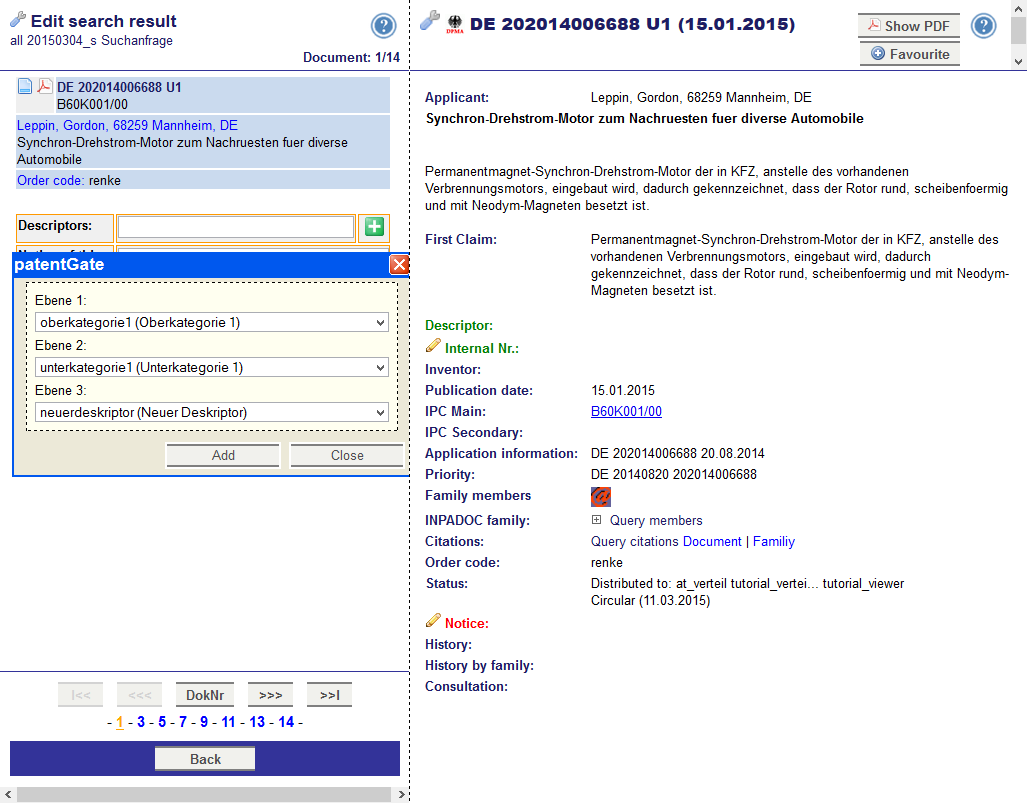Expand INPADOC family Query members plus
This screenshot has width=1027, height=803.
(x=596, y=519)
